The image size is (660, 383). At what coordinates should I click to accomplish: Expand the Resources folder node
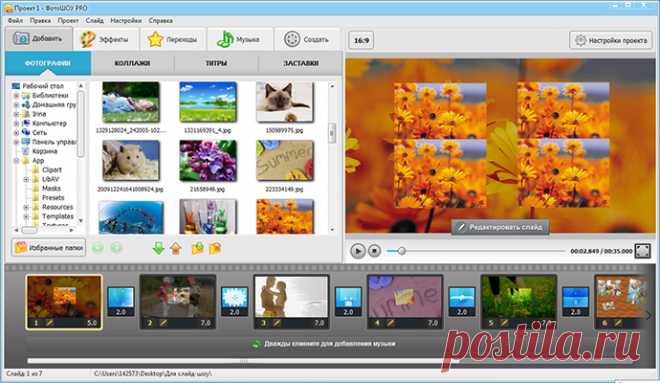pos(26,207)
